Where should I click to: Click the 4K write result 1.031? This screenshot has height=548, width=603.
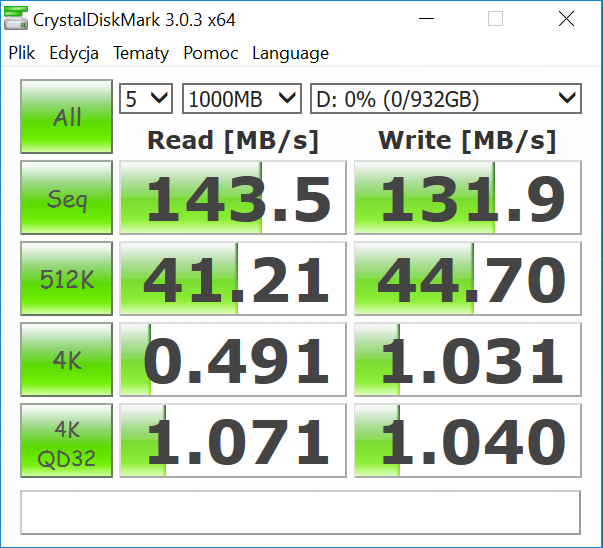(468, 360)
